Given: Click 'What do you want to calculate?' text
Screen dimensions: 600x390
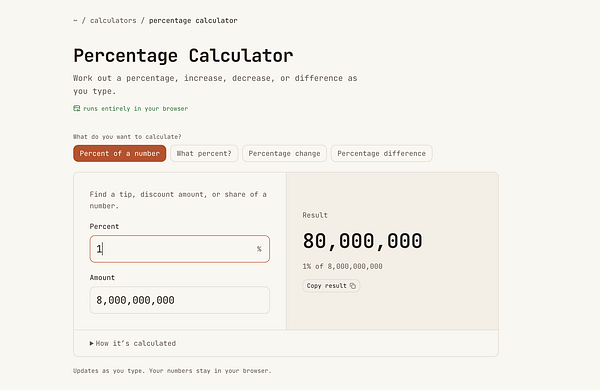Looking at the screenshot, I should point(127,137).
